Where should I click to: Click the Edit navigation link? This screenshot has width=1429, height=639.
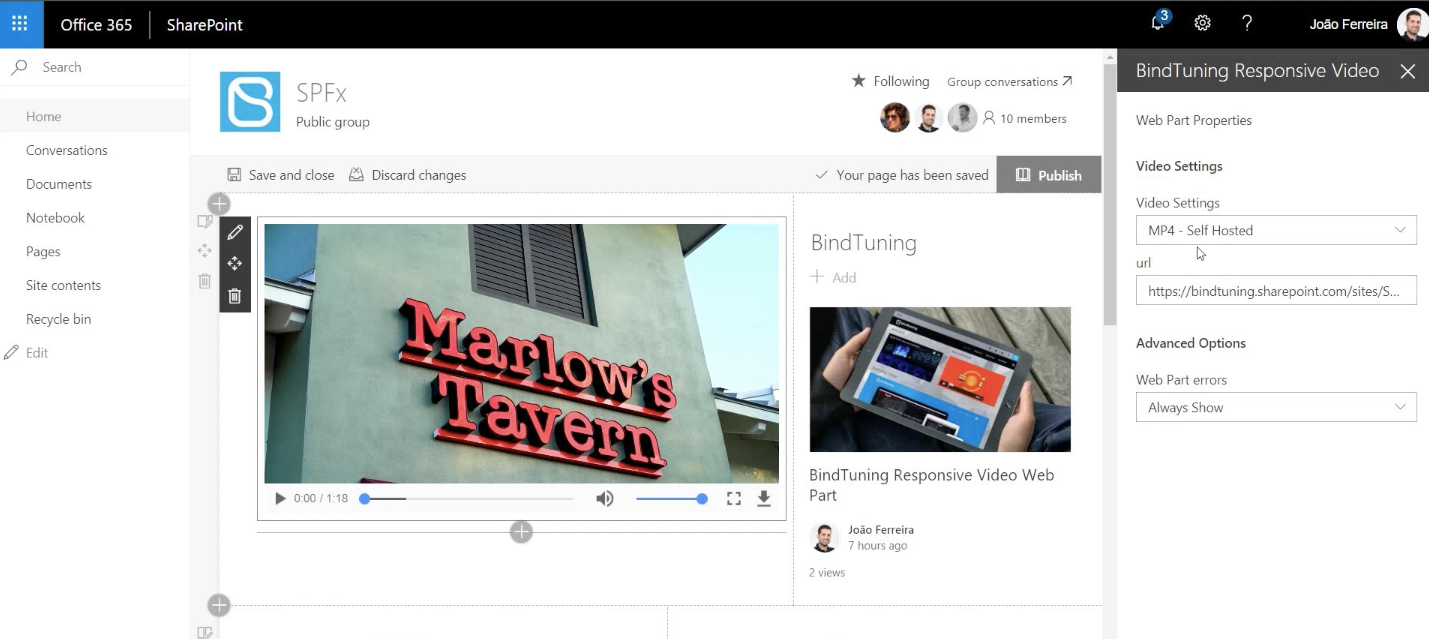(x=37, y=353)
